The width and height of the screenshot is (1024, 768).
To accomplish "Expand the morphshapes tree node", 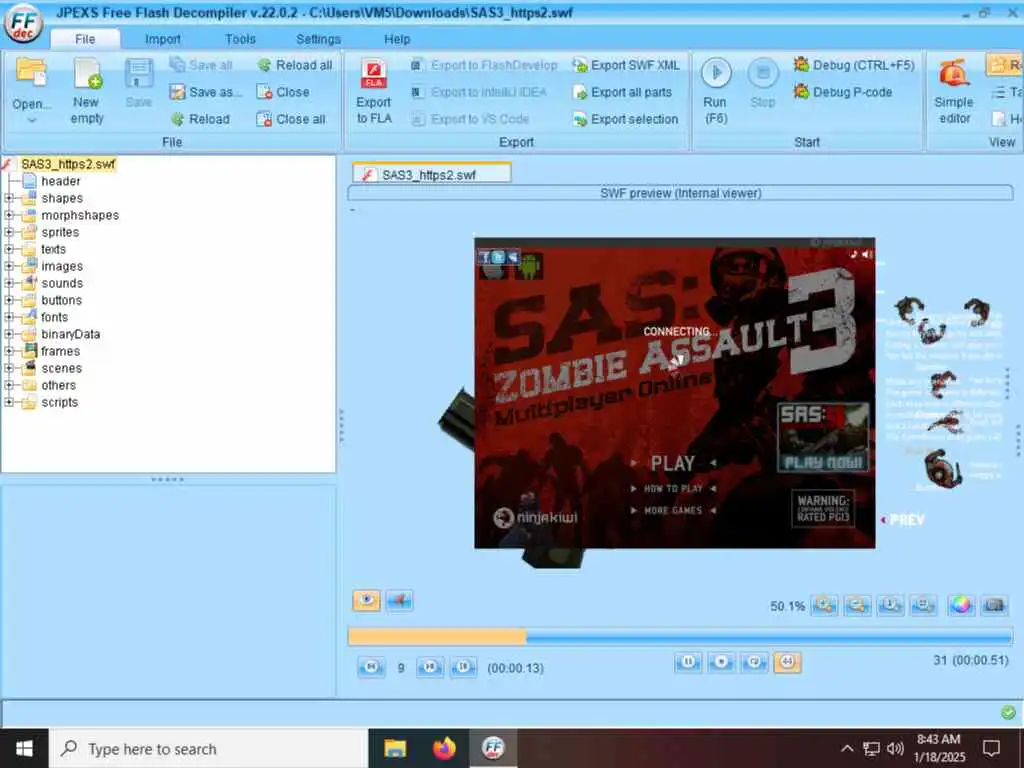I will (x=8, y=215).
